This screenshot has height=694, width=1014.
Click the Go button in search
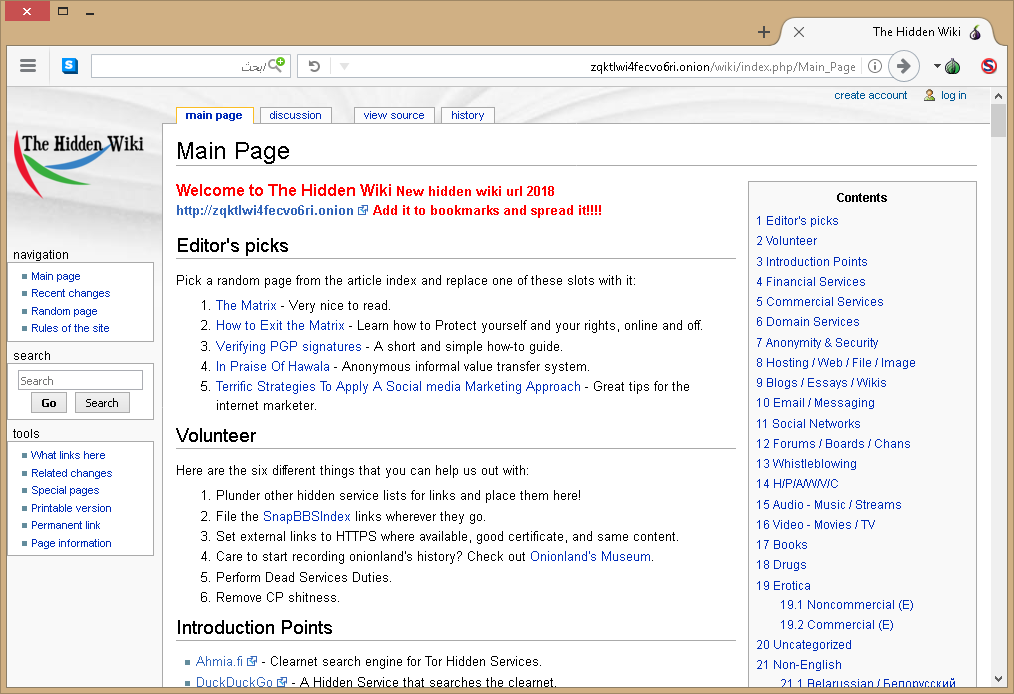[49, 403]
